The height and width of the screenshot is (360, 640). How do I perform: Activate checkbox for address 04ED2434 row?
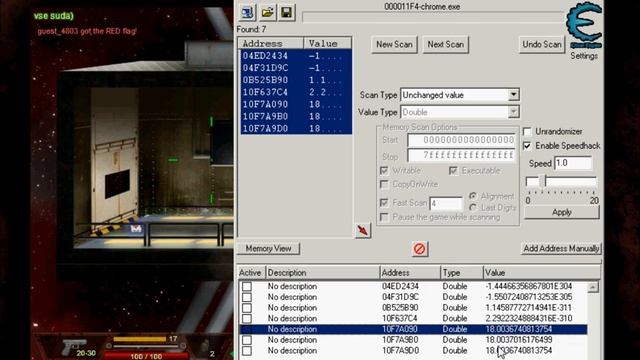point(247,287)
